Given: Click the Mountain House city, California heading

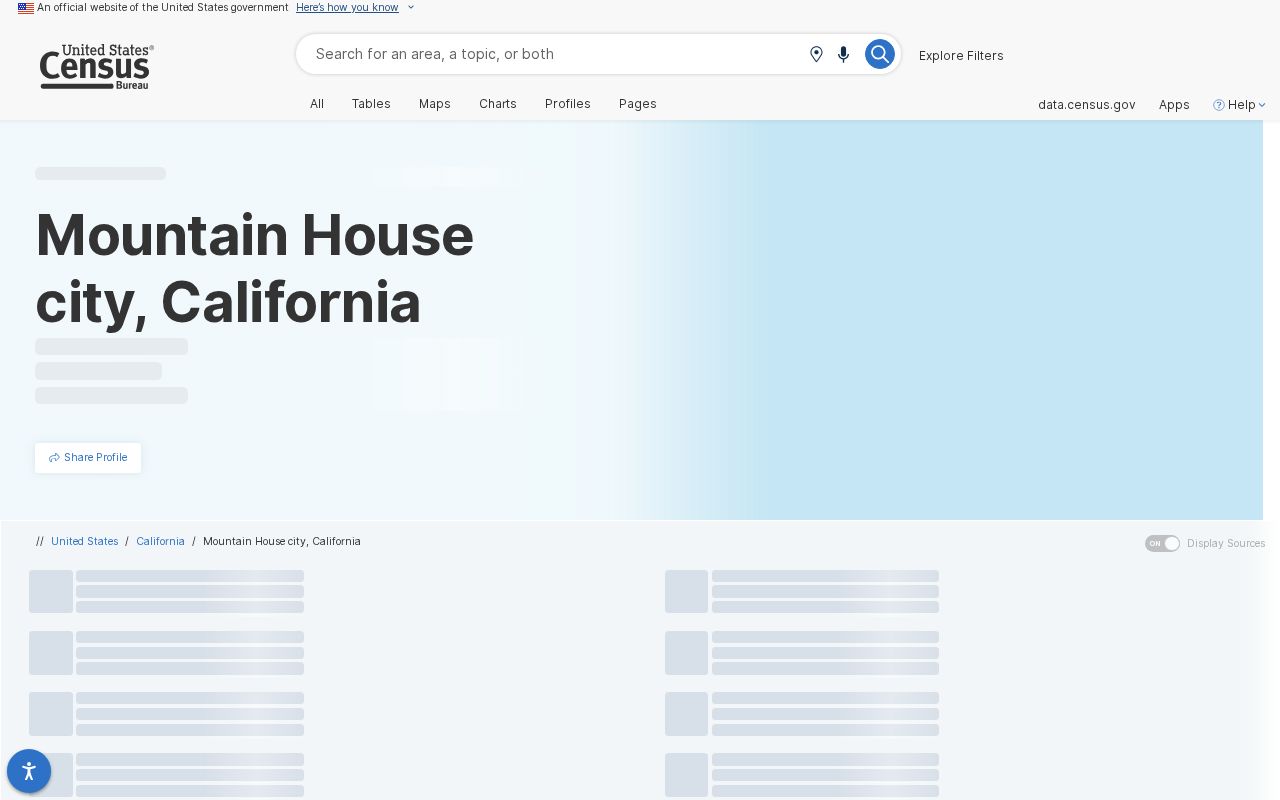Looking at the screenshot, I should [x=255, y=268].
